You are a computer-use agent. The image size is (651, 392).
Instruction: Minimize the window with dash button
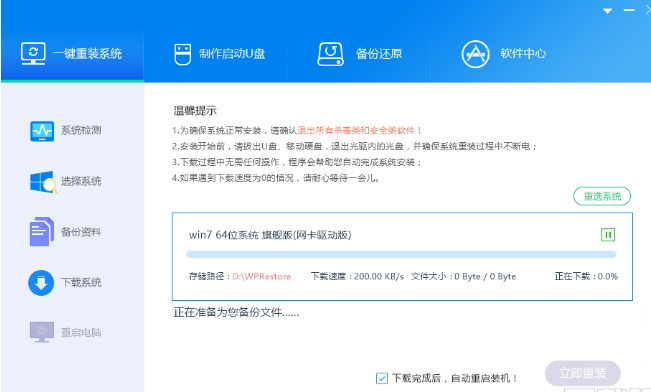click(629, 10)
